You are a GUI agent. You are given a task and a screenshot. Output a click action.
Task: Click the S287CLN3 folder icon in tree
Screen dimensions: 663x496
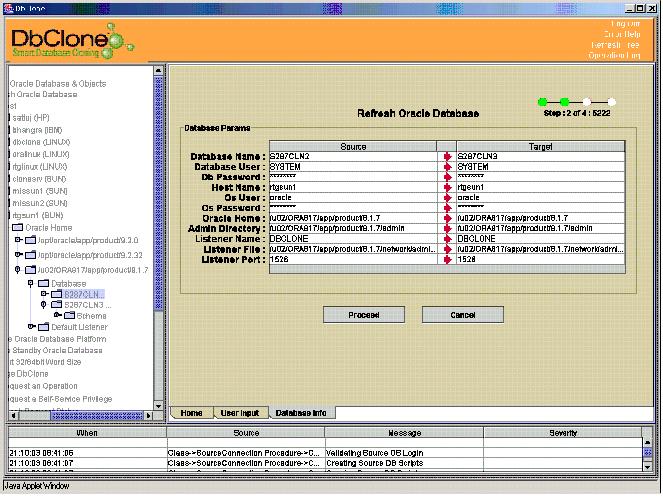click(56, 304)
